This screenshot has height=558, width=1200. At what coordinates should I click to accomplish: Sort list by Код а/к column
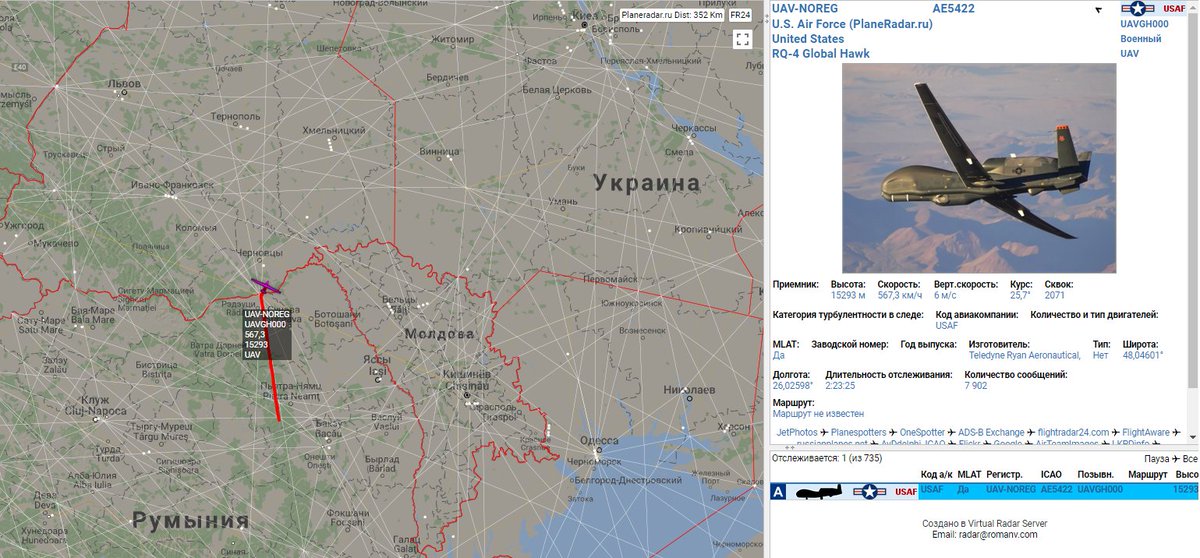pyautogui.click(x=935, y=474)
